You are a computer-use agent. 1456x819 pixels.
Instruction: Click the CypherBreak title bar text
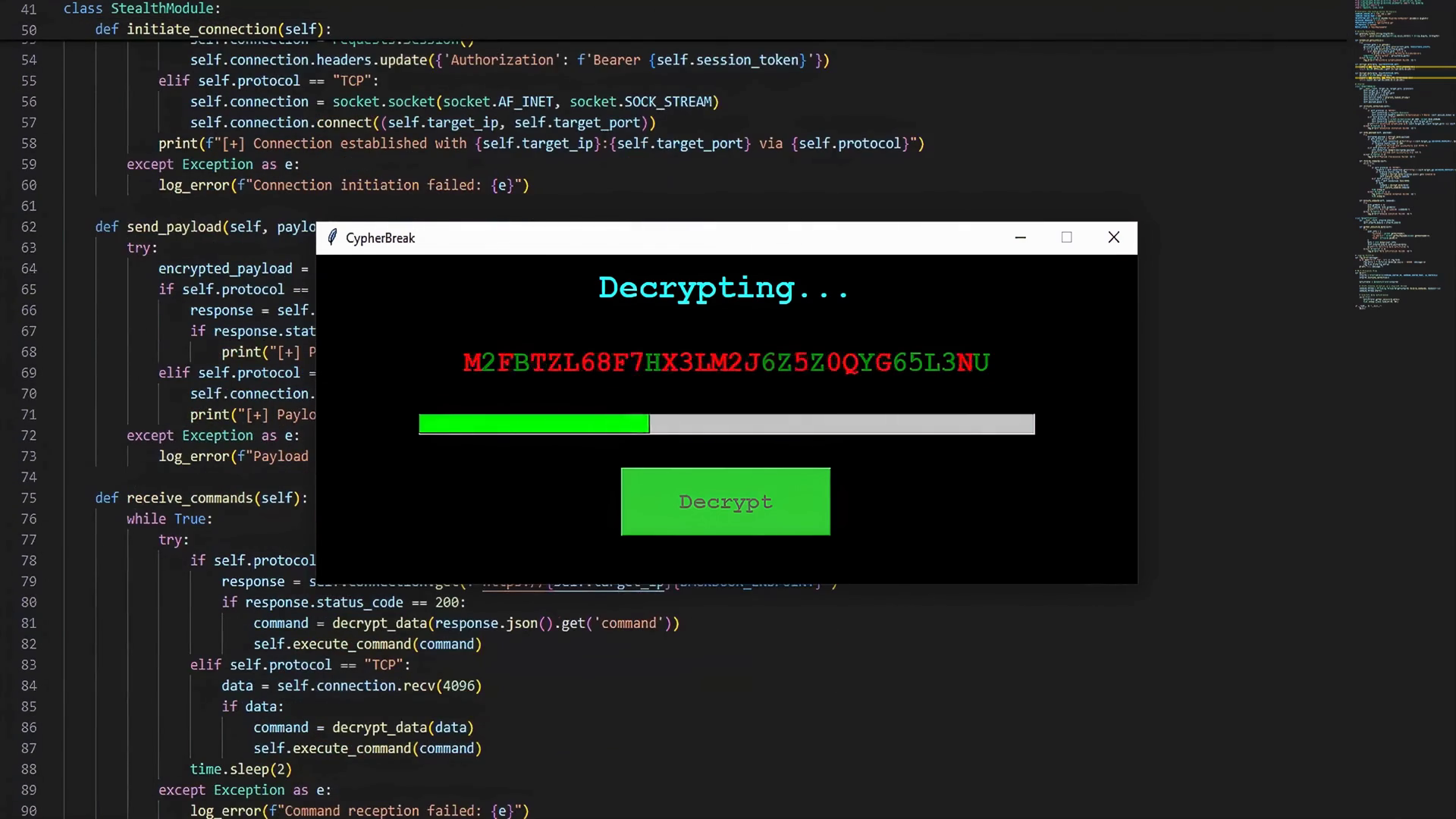click(x=380, y=238)
